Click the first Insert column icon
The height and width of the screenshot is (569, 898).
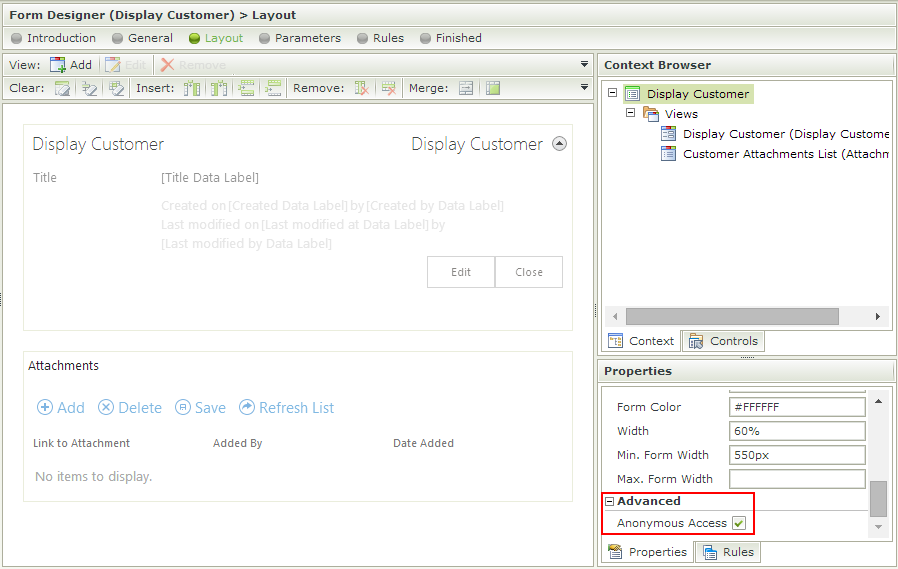coord(192,88)
